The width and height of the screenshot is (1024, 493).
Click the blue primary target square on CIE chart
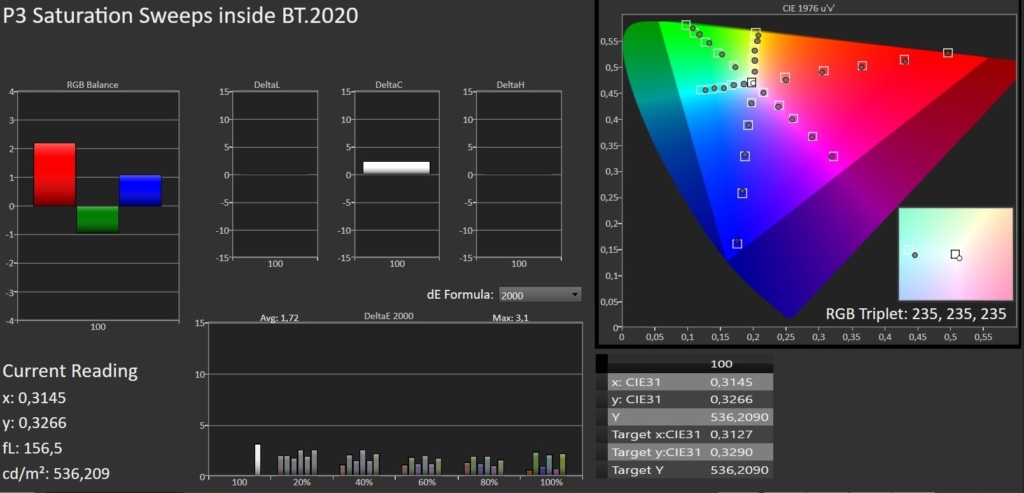point(737,244)
